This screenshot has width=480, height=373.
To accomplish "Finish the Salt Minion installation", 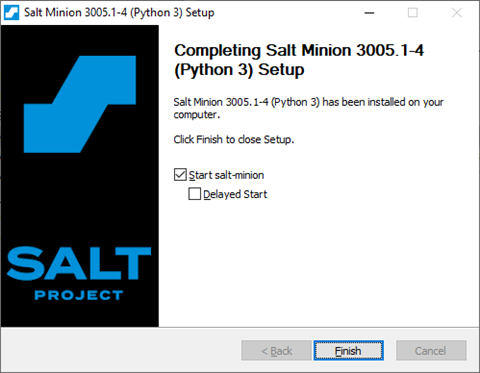I will (348, 350).
